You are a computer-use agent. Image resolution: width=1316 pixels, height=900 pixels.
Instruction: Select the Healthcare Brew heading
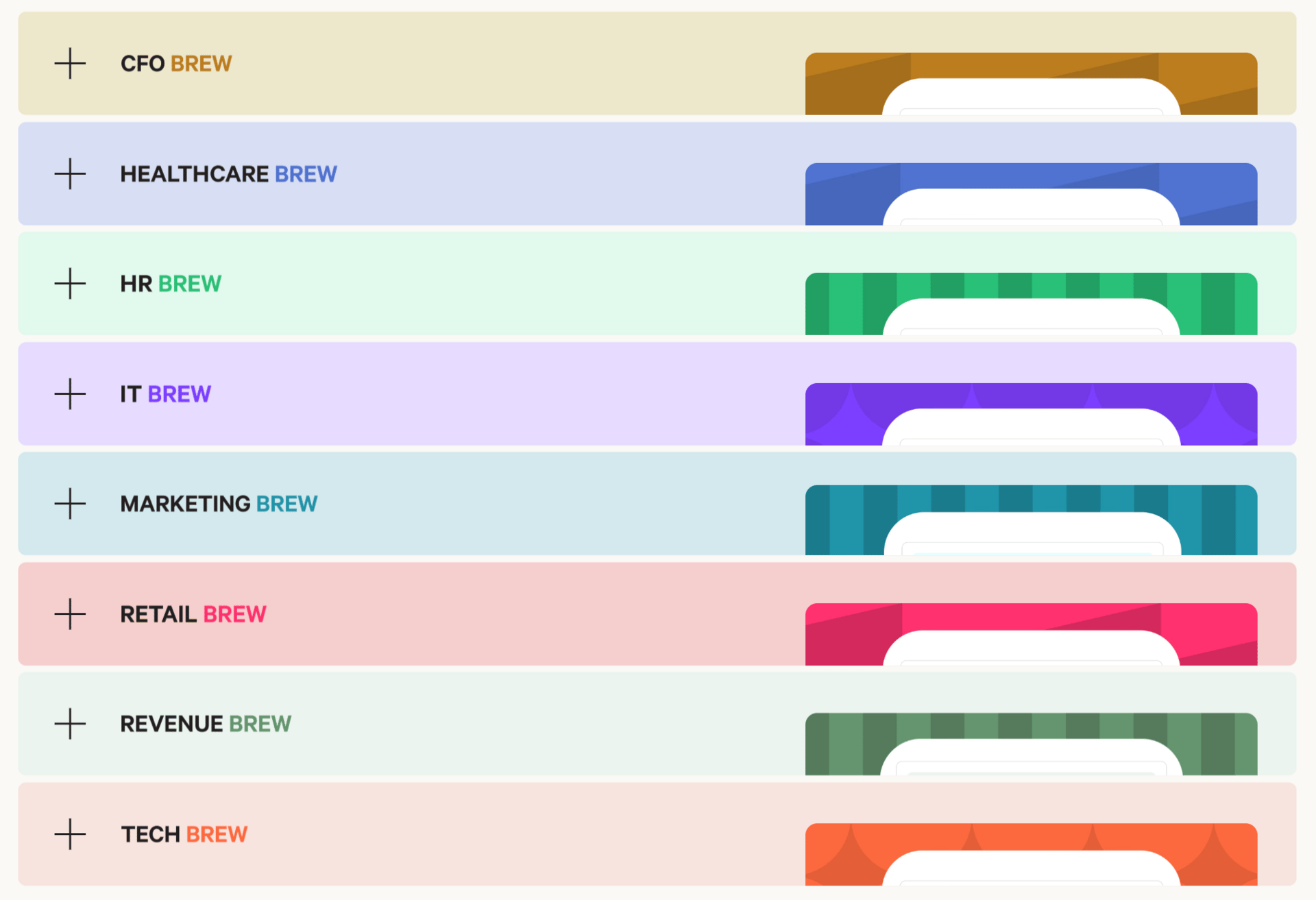pos(228,174)
